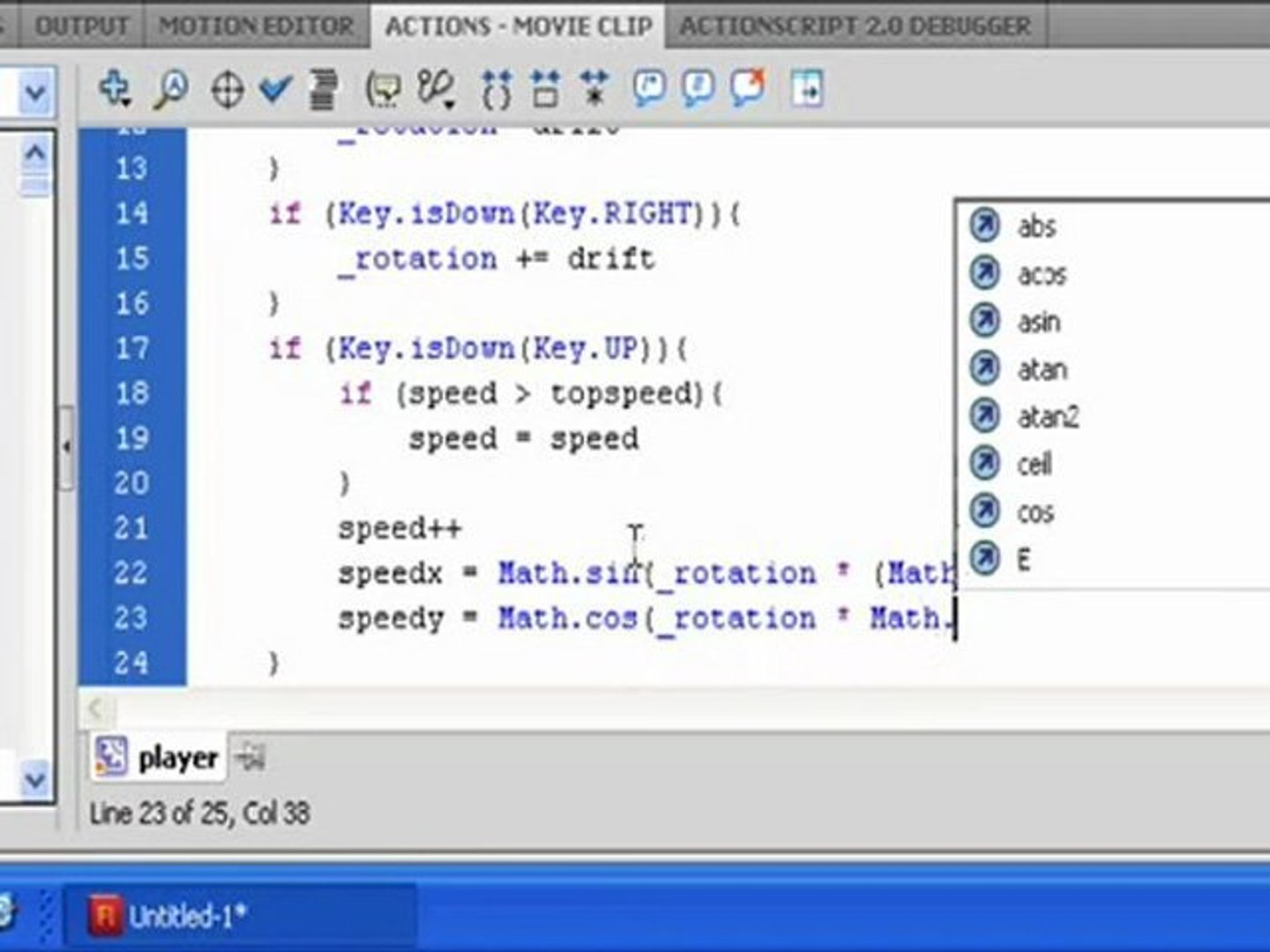Click the code "if (Key.isDown(Key.UP)){"

point(478,349)
